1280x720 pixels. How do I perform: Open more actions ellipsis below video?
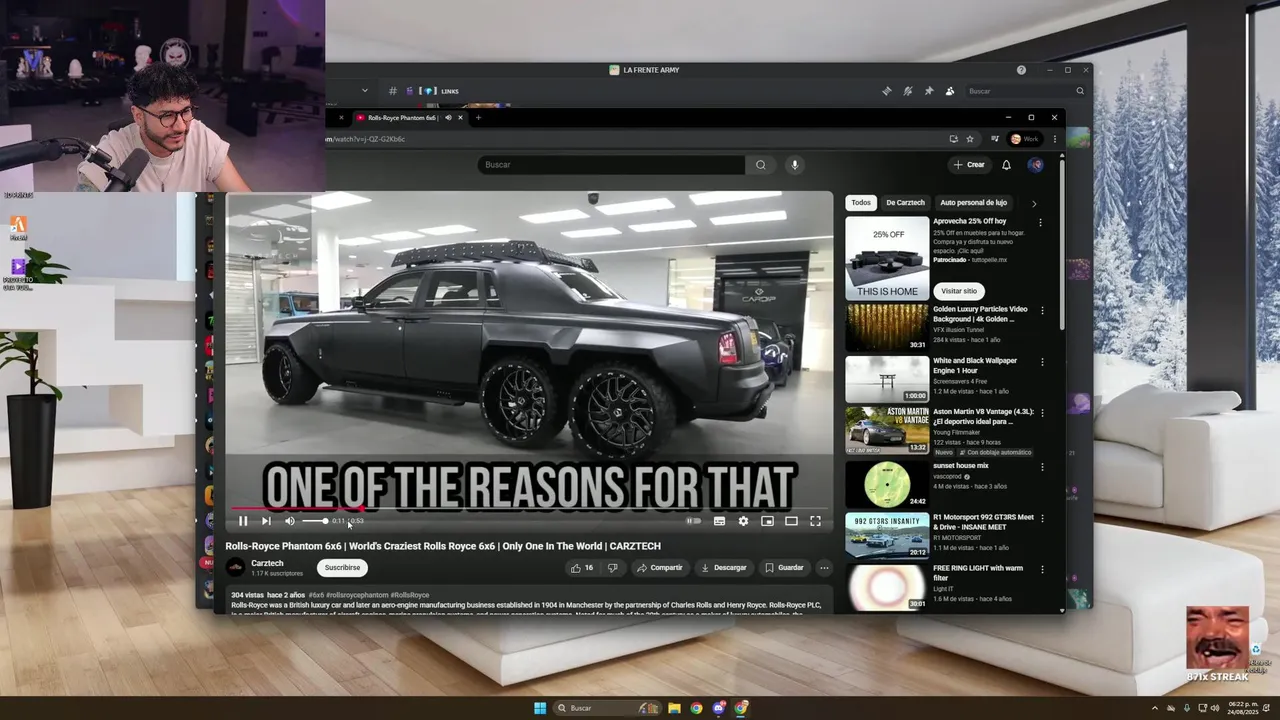point(824,567)
